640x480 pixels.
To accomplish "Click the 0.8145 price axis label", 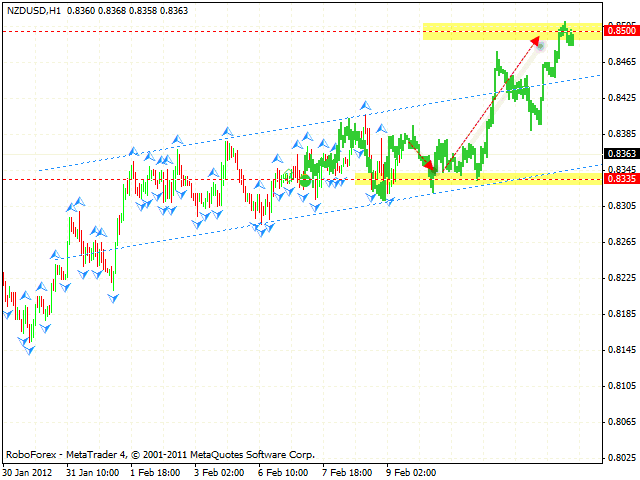I will pyautogui.click(x=622, y=350).
